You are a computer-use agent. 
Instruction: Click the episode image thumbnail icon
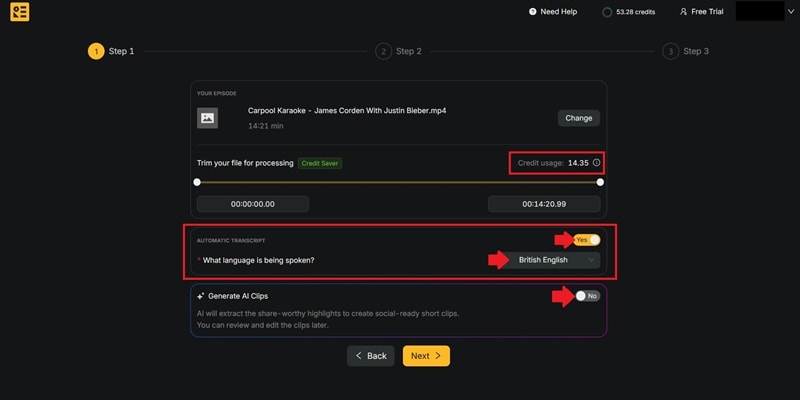coord(208,118)
